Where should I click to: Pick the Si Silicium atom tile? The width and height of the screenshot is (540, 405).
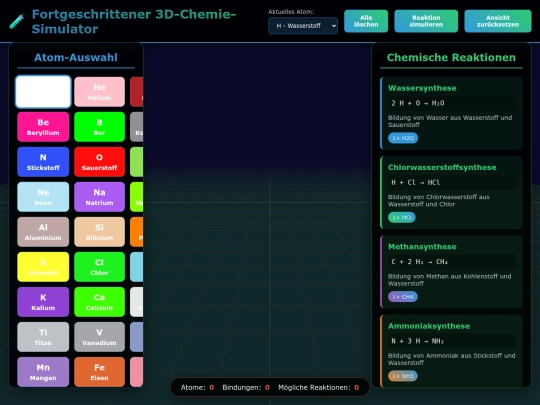coord(99,232)
